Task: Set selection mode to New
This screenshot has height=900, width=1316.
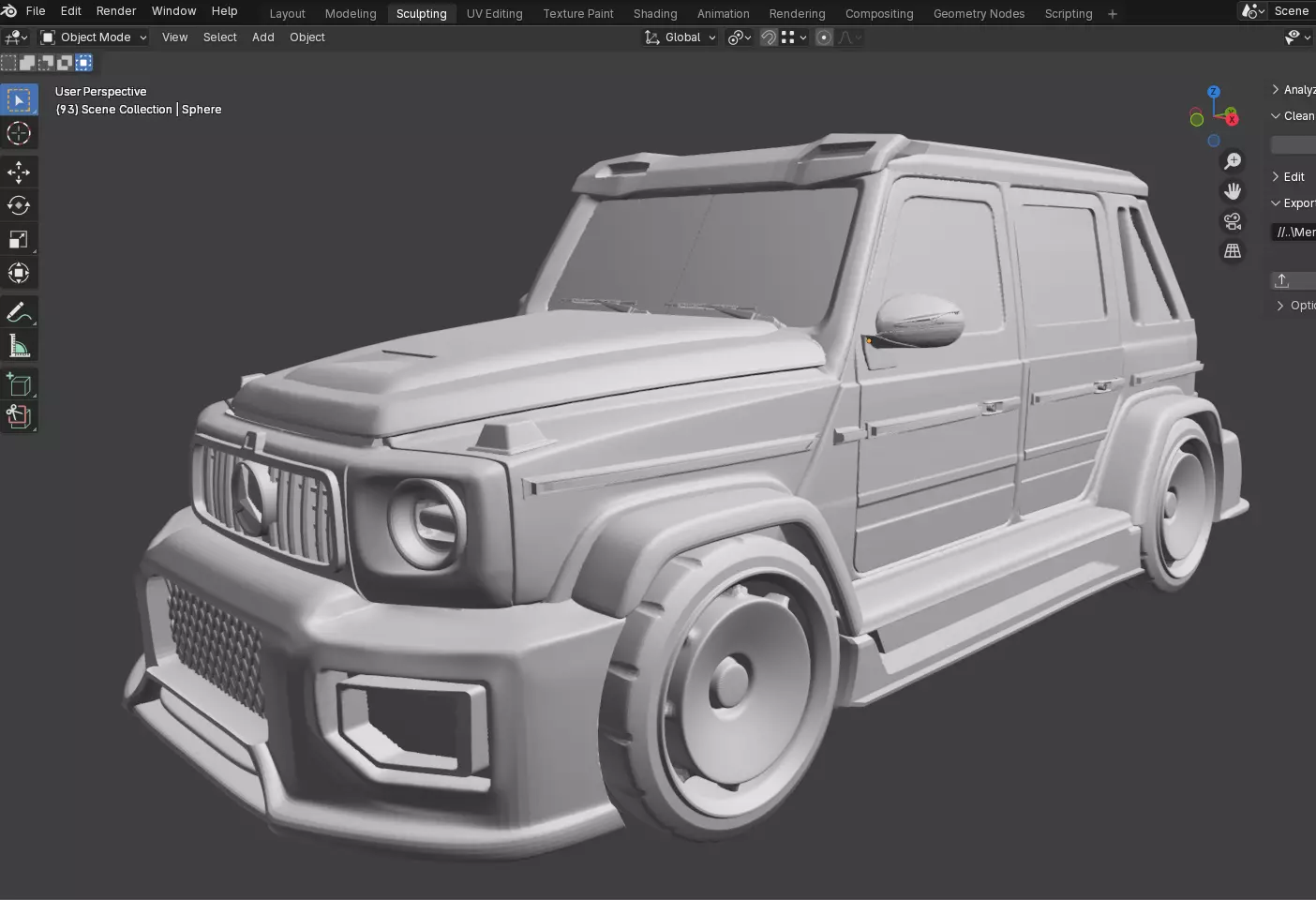Action: click(8, 63)
